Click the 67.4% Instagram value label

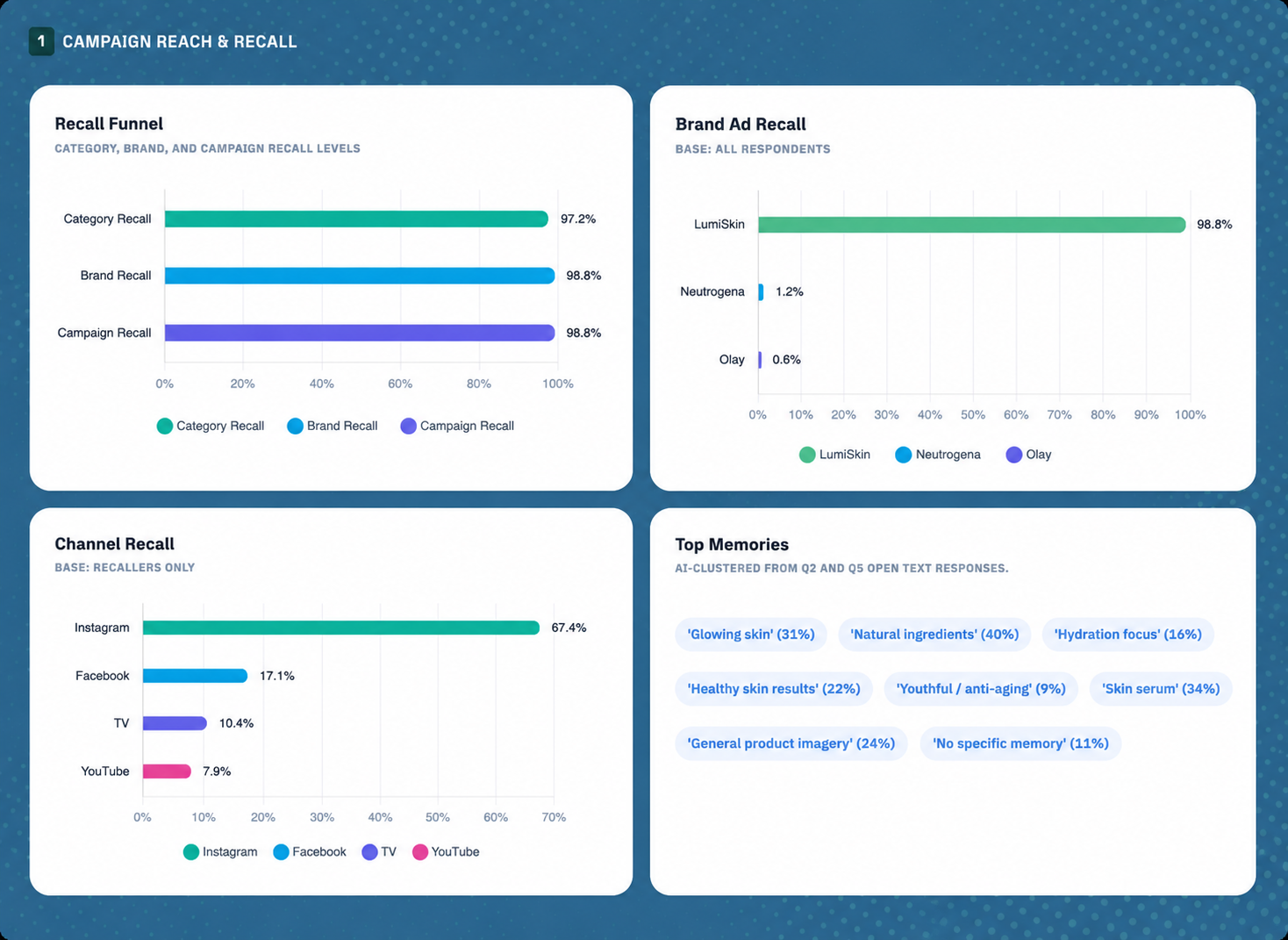click(x=569, y=628)
